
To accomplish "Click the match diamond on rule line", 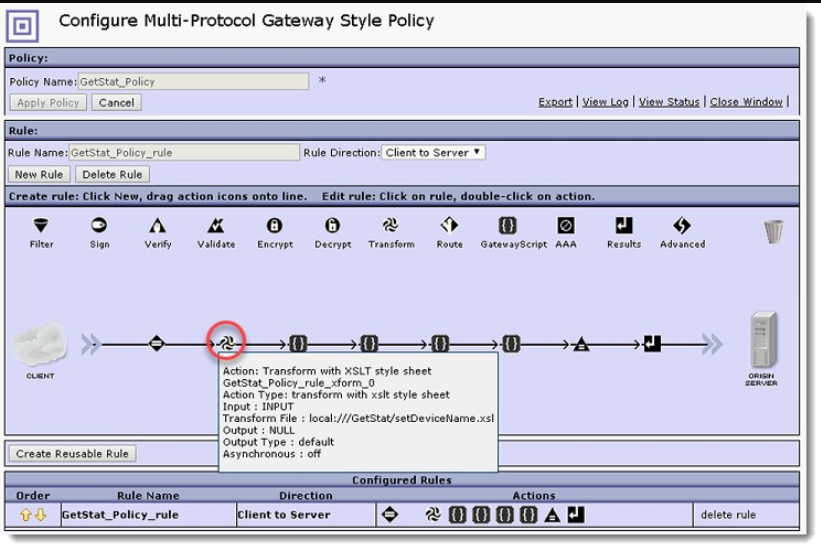I will 157,344.
